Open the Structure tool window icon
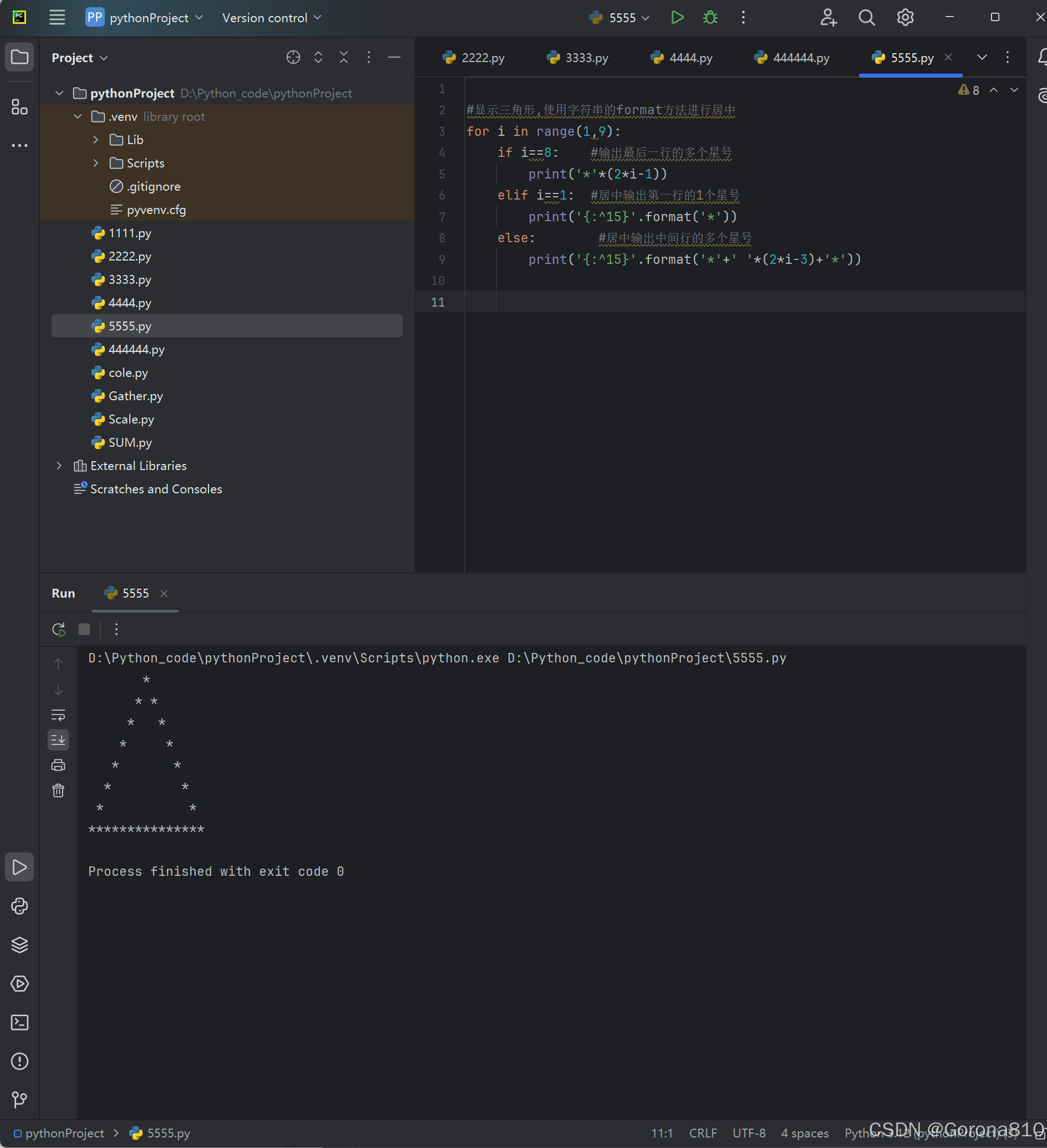The height and width of the screenshot is (1148, 1047). (19, 106)
